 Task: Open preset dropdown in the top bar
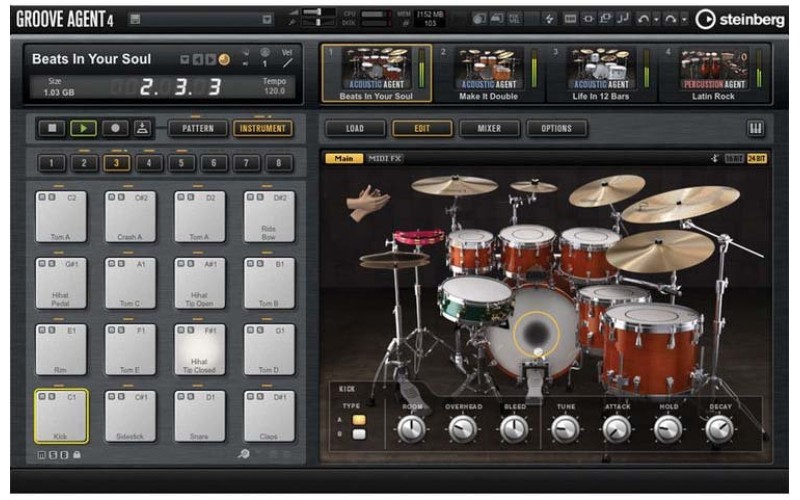267,18
